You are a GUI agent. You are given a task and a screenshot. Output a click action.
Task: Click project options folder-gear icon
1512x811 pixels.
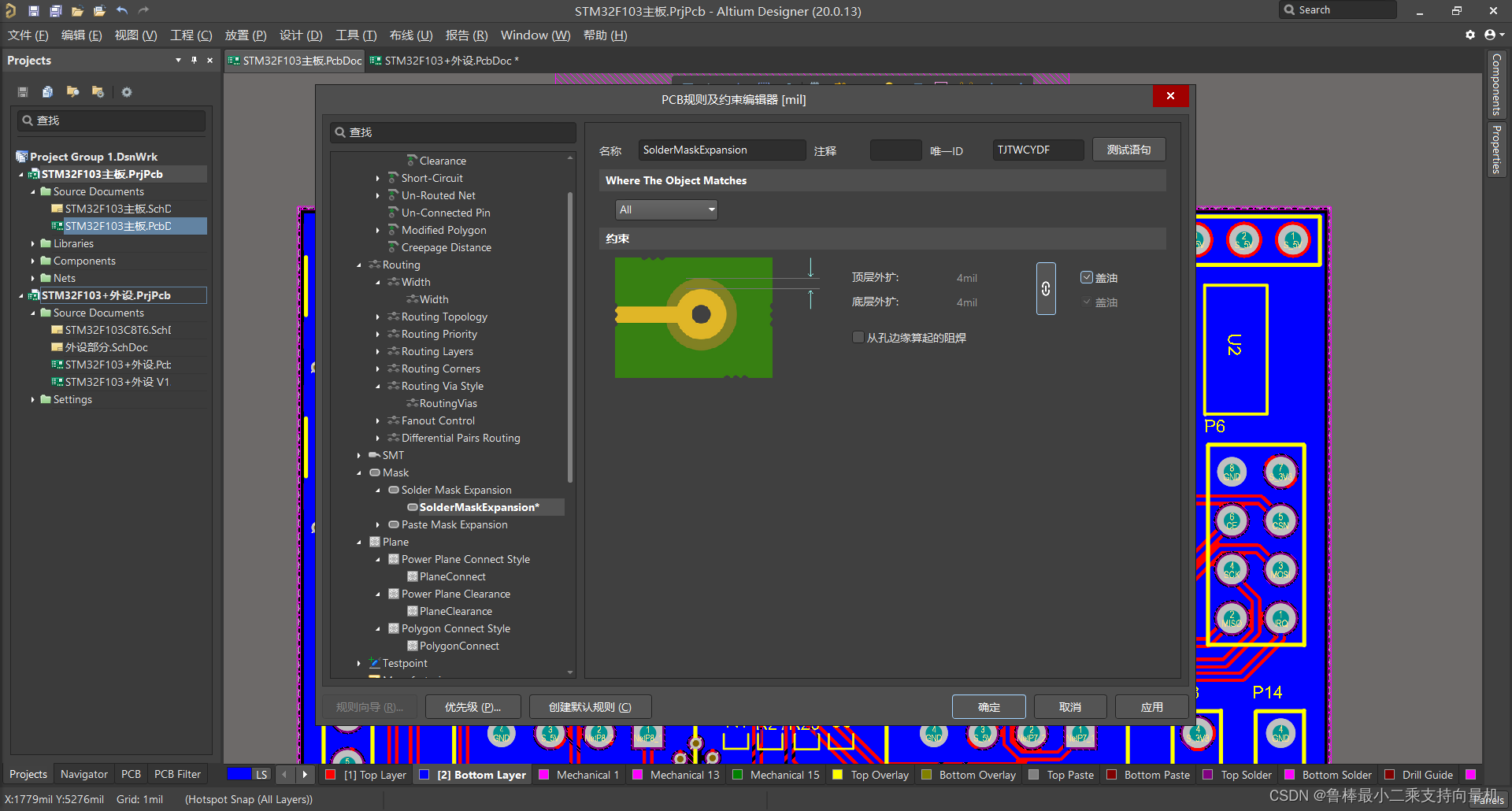[x=98, y=92]
